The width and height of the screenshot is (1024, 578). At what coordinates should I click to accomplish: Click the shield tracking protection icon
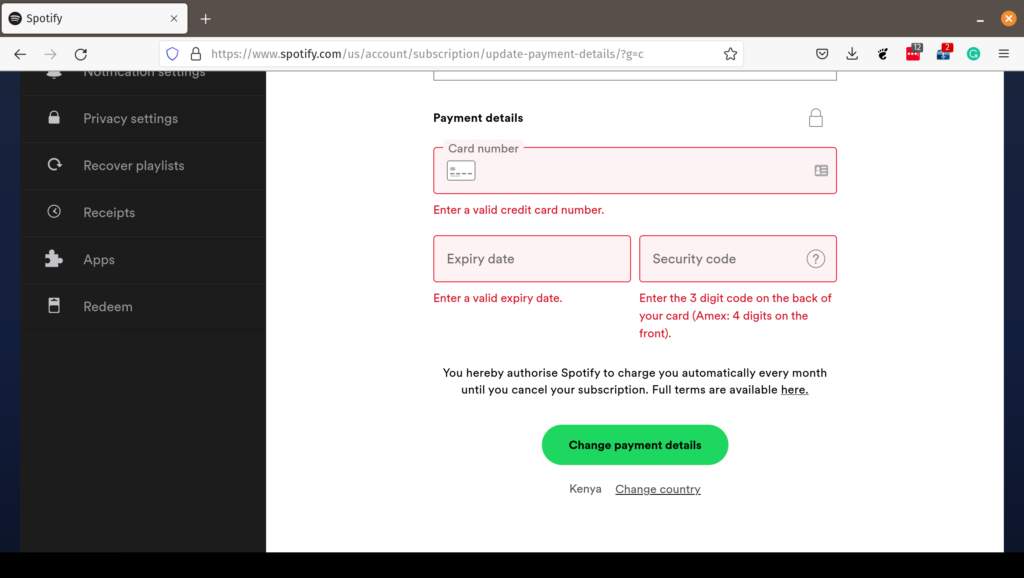(x=172, y=54)
